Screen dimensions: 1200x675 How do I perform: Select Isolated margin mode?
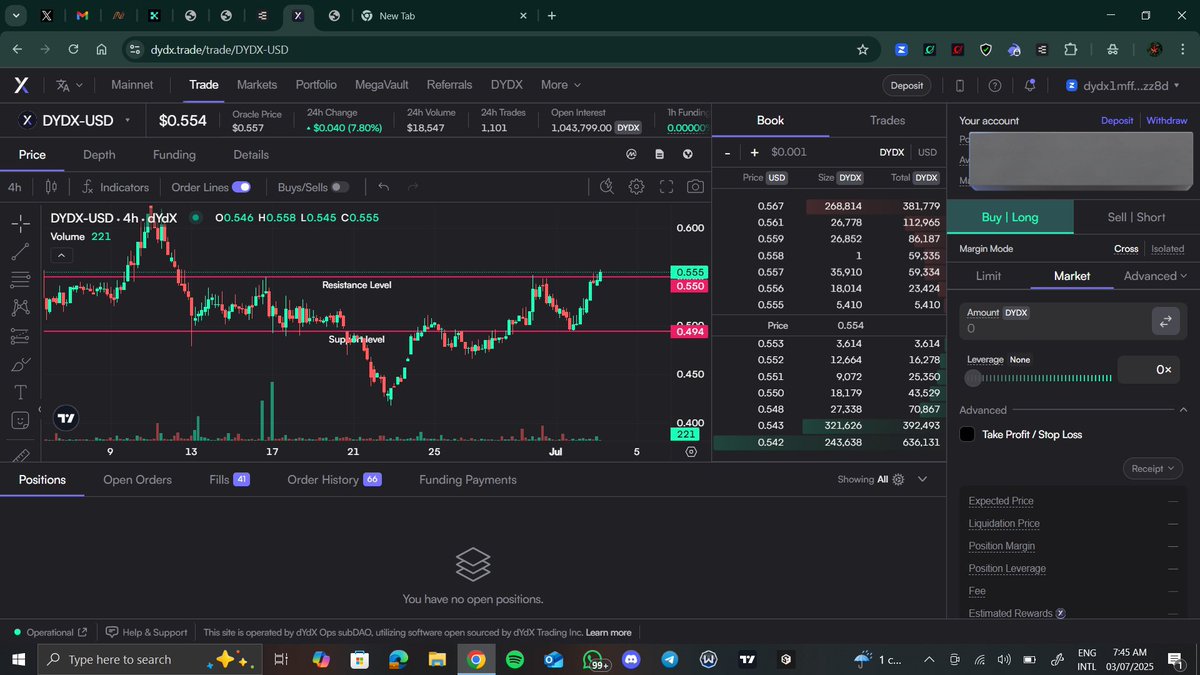1167,249
